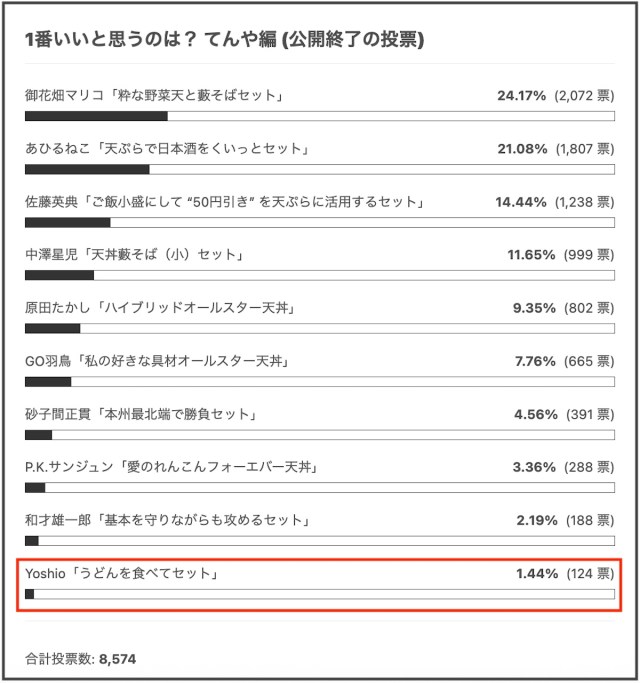Click the 11.65% result bar

click(320, 275)
